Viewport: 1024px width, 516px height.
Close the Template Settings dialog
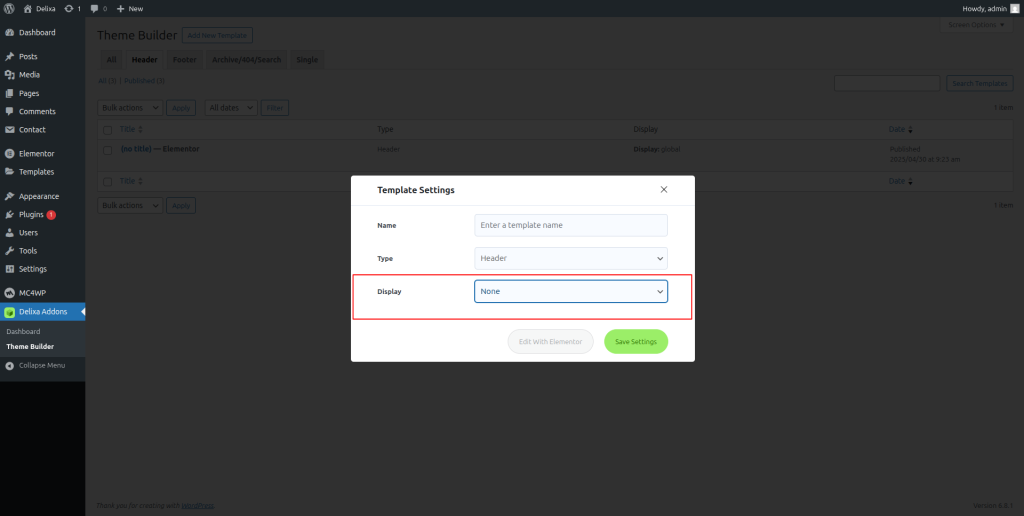pos(664,189)
